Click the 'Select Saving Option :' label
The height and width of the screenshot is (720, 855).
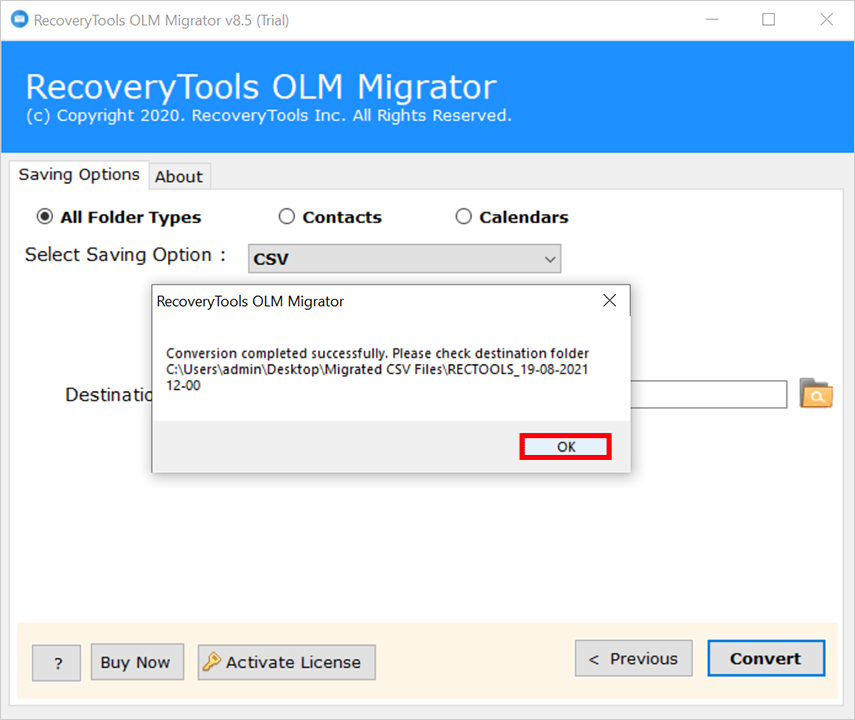[x=125, y=255]
